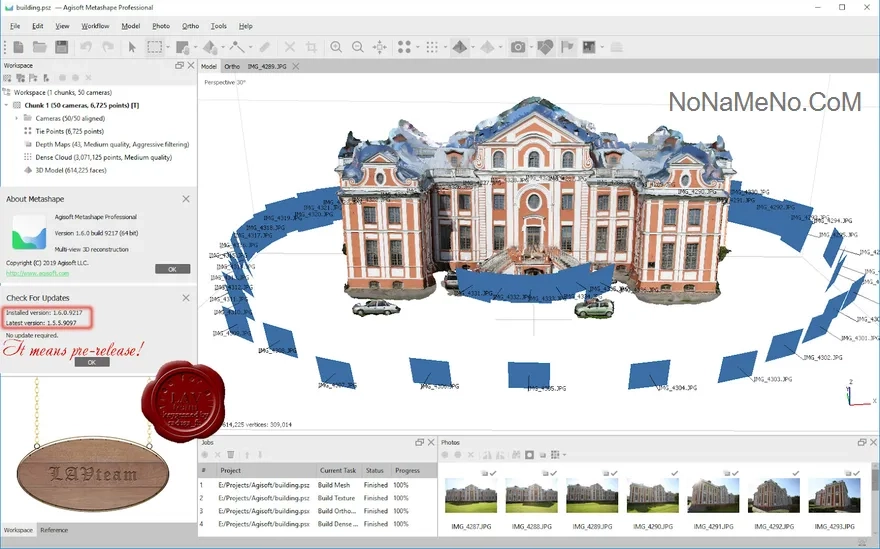Select the arrow Navigation tool
Screen dimensions: 880x549
pyautogui.click(x=132, y=47)
